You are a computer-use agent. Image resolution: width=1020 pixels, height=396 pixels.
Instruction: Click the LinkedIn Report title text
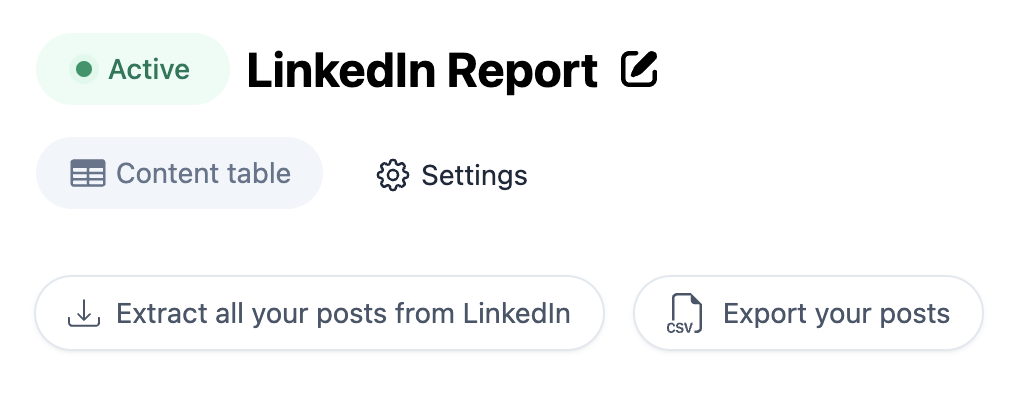click(422, 70)
